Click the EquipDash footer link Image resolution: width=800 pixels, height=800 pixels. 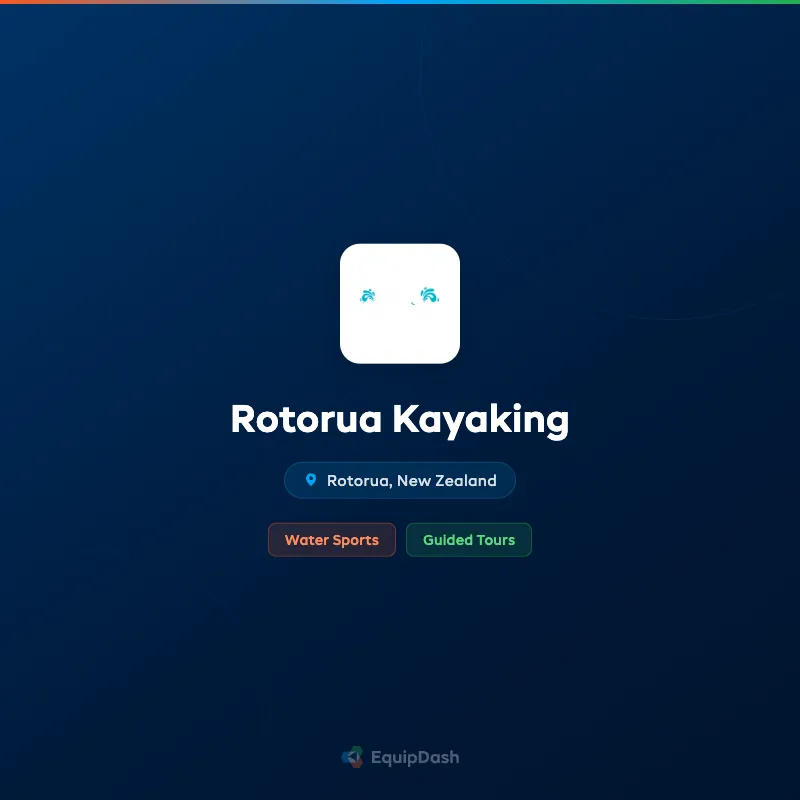pyautogui.click(x=400, y=757)
